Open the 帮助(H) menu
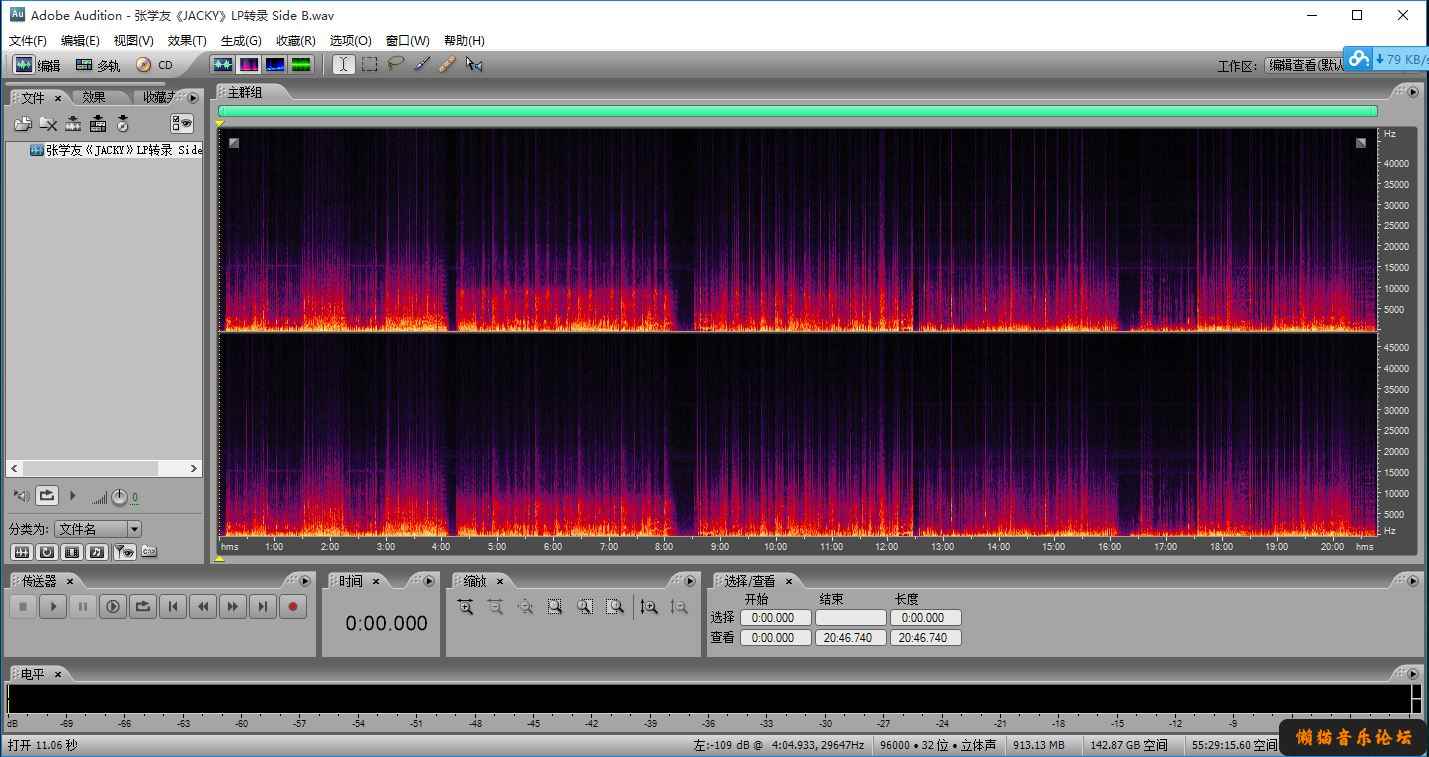The height and width of the screenshot is (757, 1429). click(464, 41)
